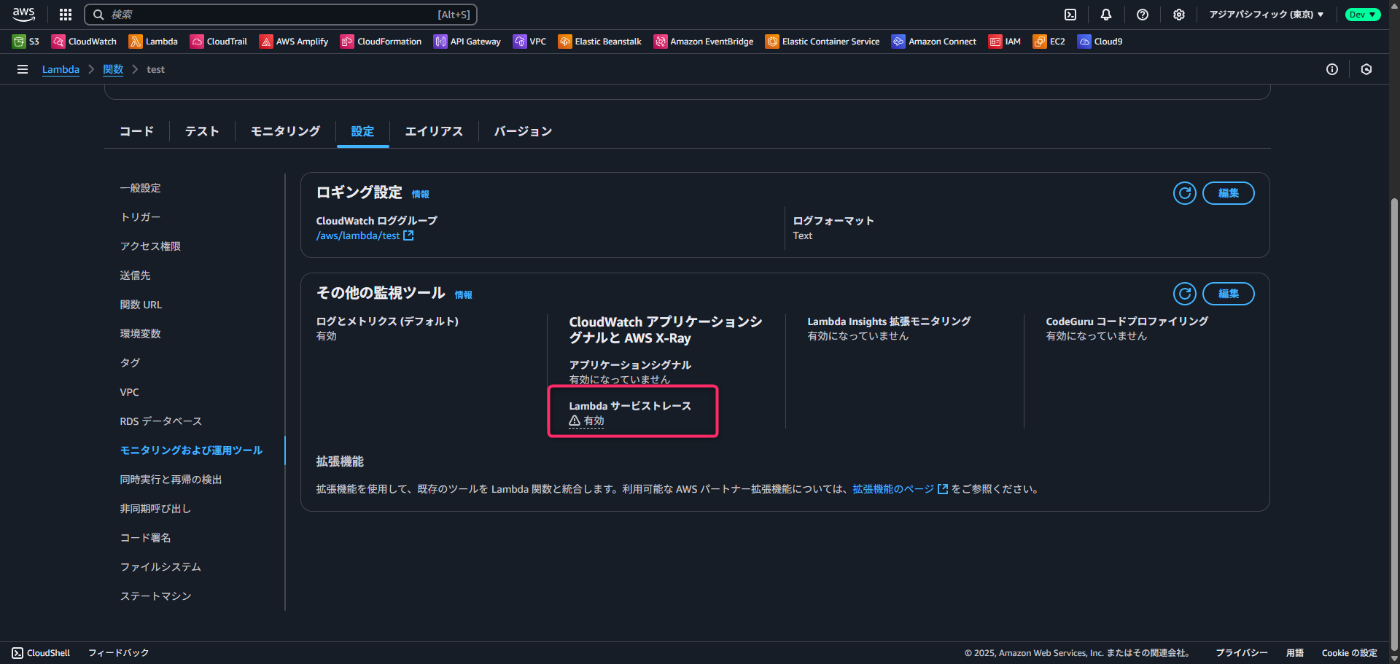Select ステートマシン in side menu

pos(155,596)
